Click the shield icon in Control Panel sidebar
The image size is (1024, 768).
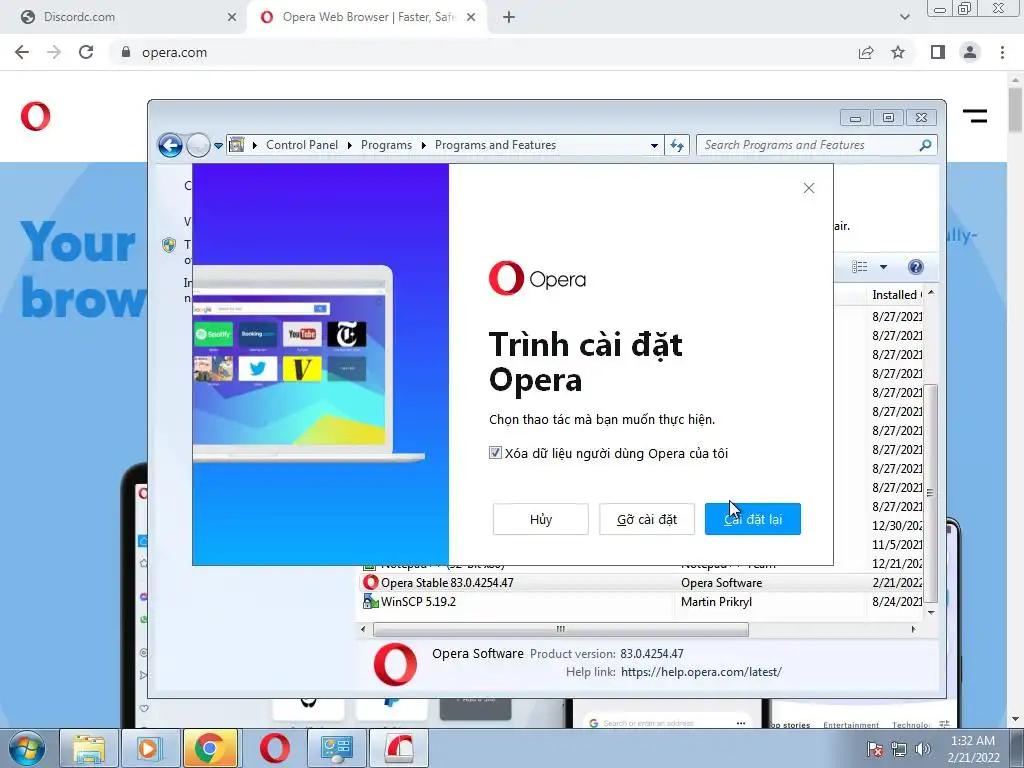point(169,245)
